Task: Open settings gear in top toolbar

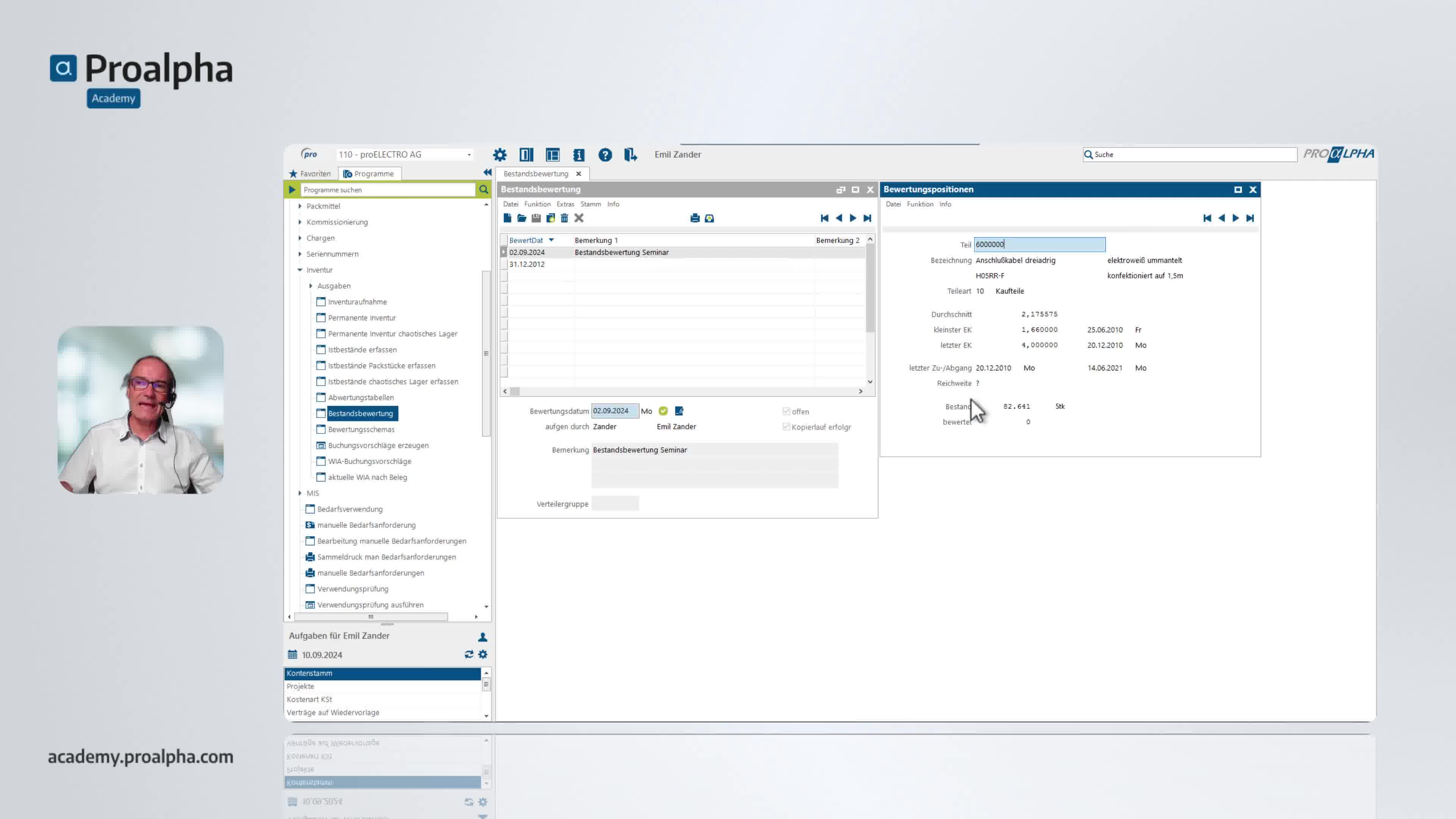Action: coord(500,155)
